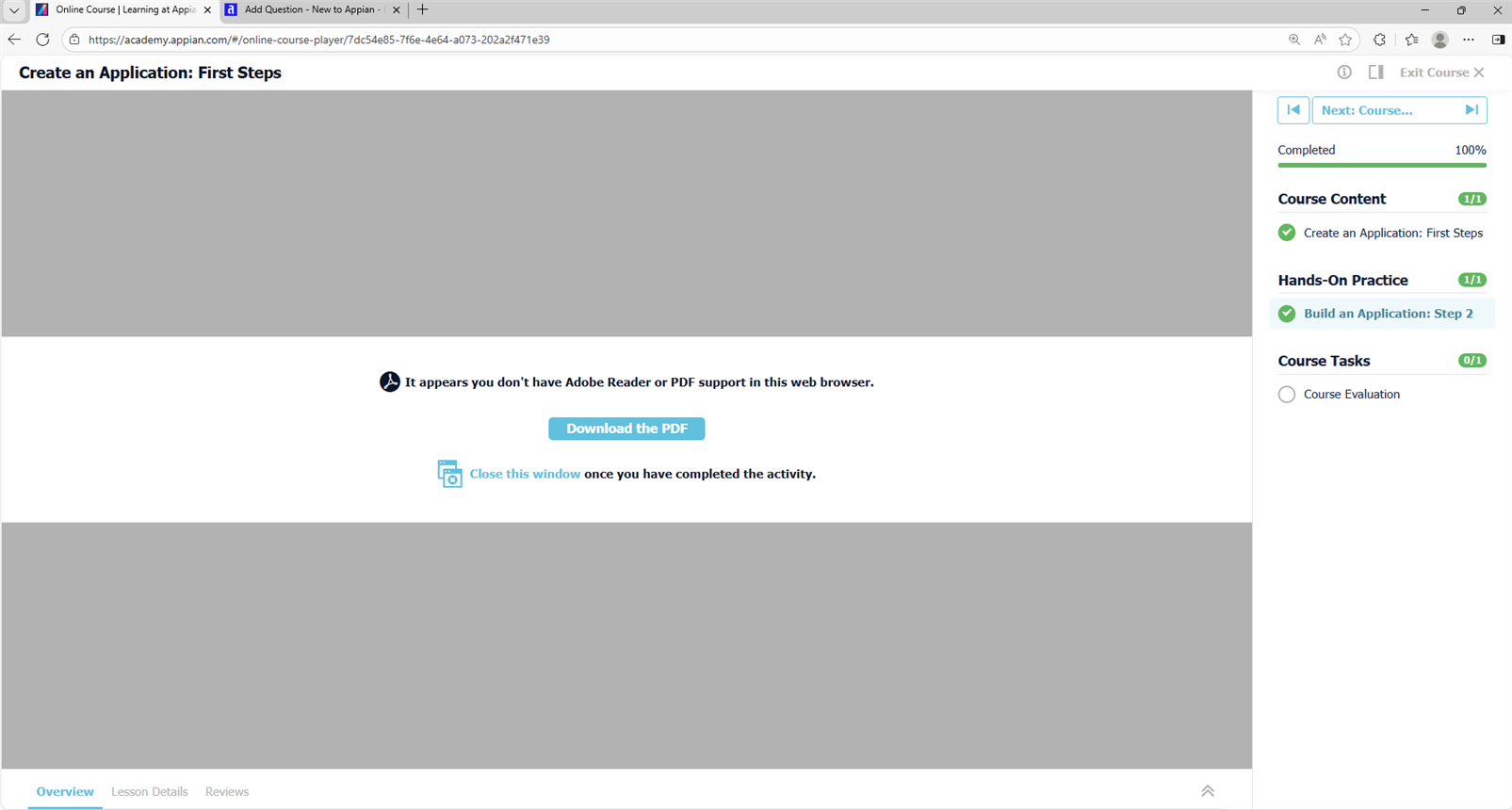Viewport: 1512px width, 810px height.
Task: Click the Close this window link
Action: [525, 474]
